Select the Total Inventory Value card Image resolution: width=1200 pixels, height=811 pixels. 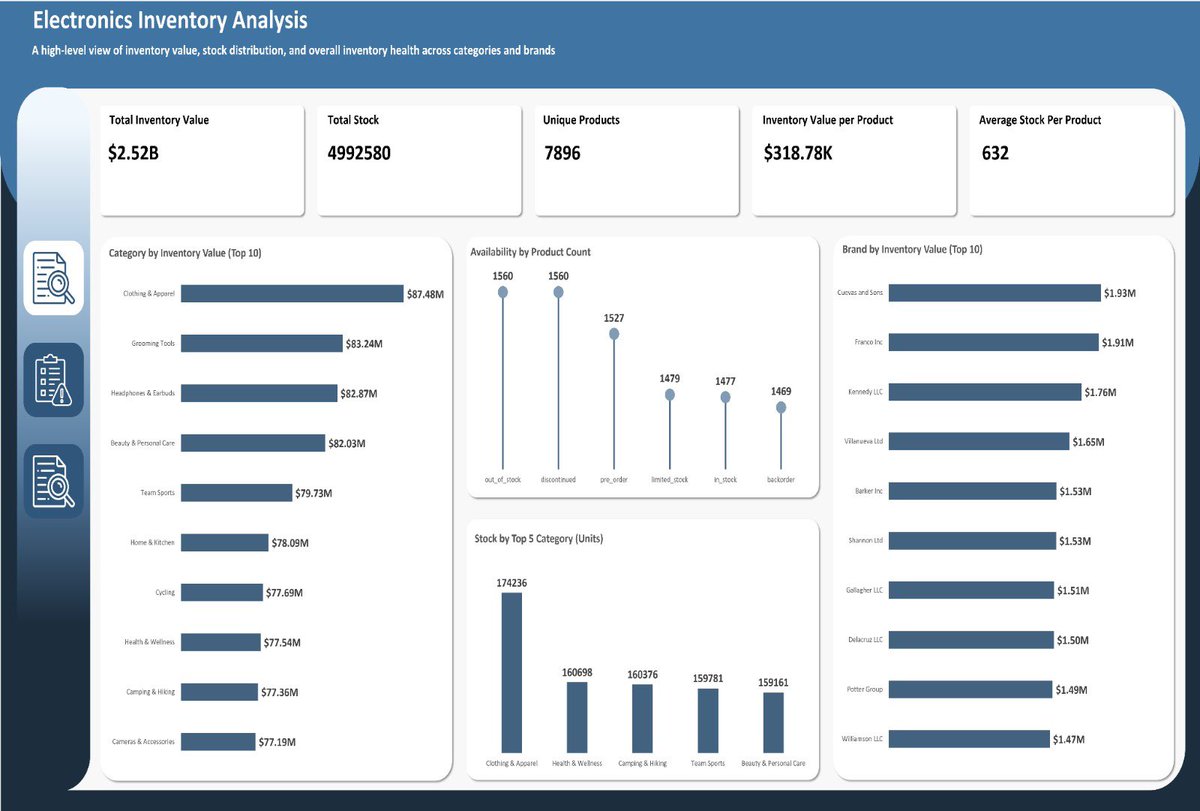(201, 160)
